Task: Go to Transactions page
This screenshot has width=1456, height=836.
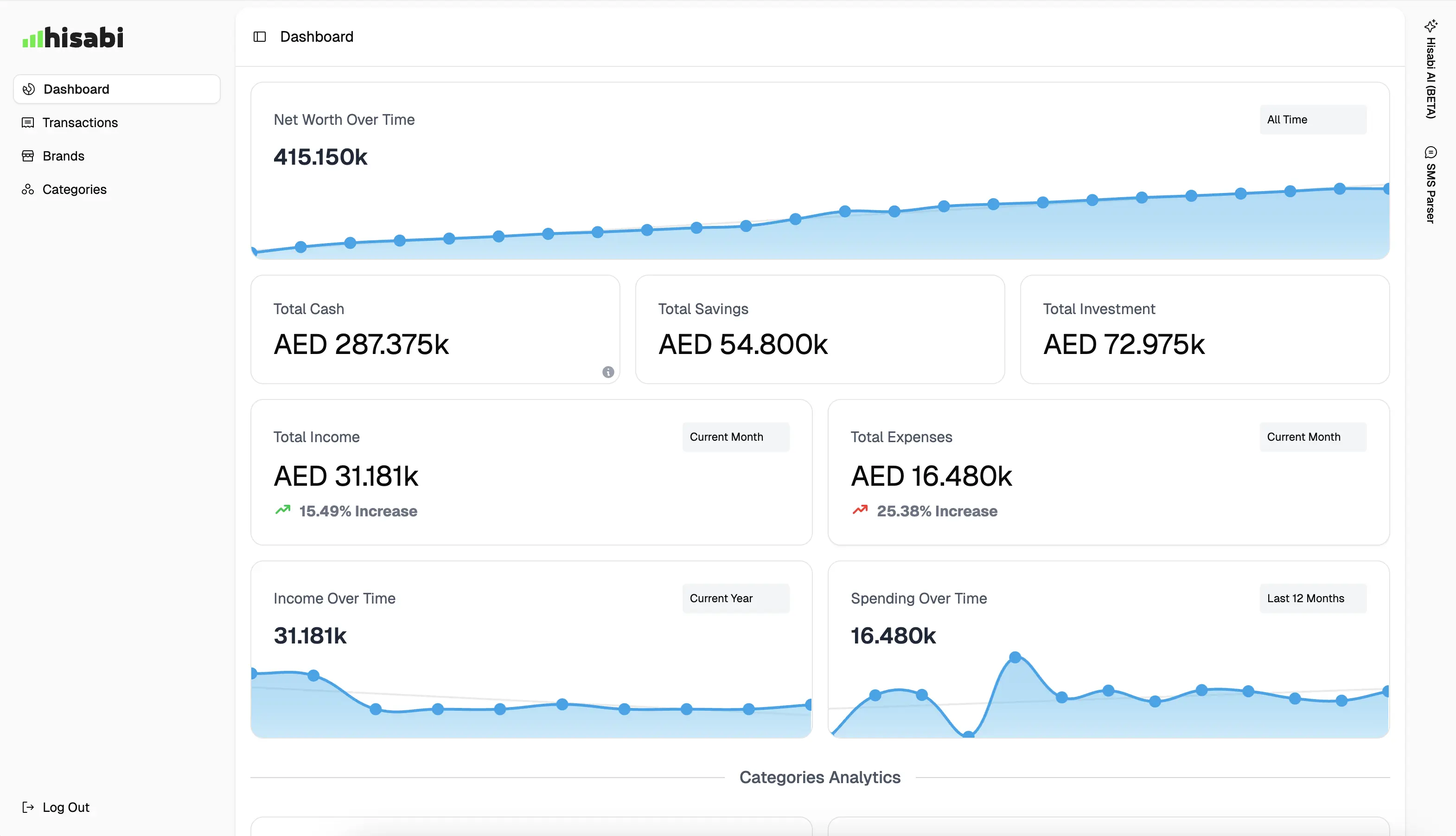Action: point(80,122)
